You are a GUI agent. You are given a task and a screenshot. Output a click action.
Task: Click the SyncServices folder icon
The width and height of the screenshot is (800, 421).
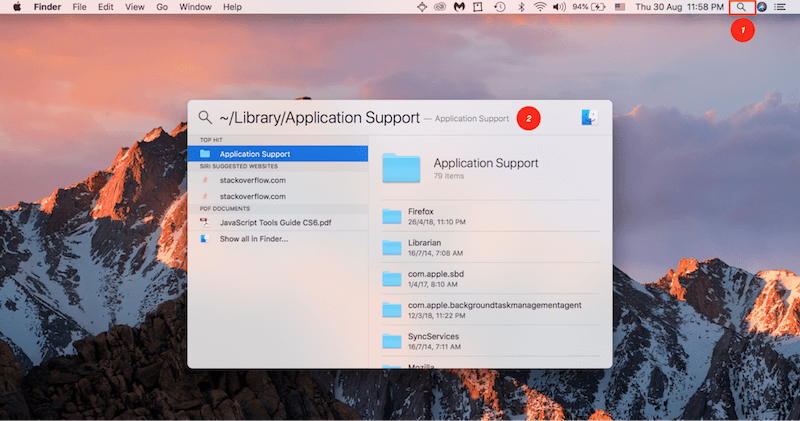(x=392, y=341)
